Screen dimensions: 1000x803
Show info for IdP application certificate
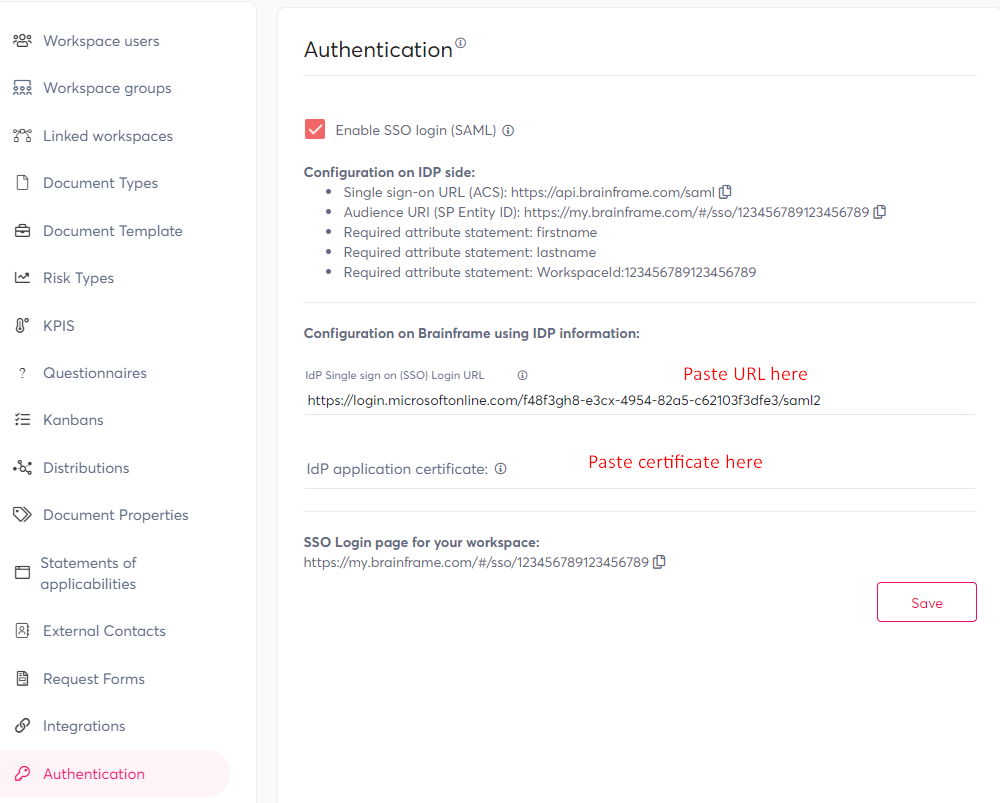(x=501, y=468)
